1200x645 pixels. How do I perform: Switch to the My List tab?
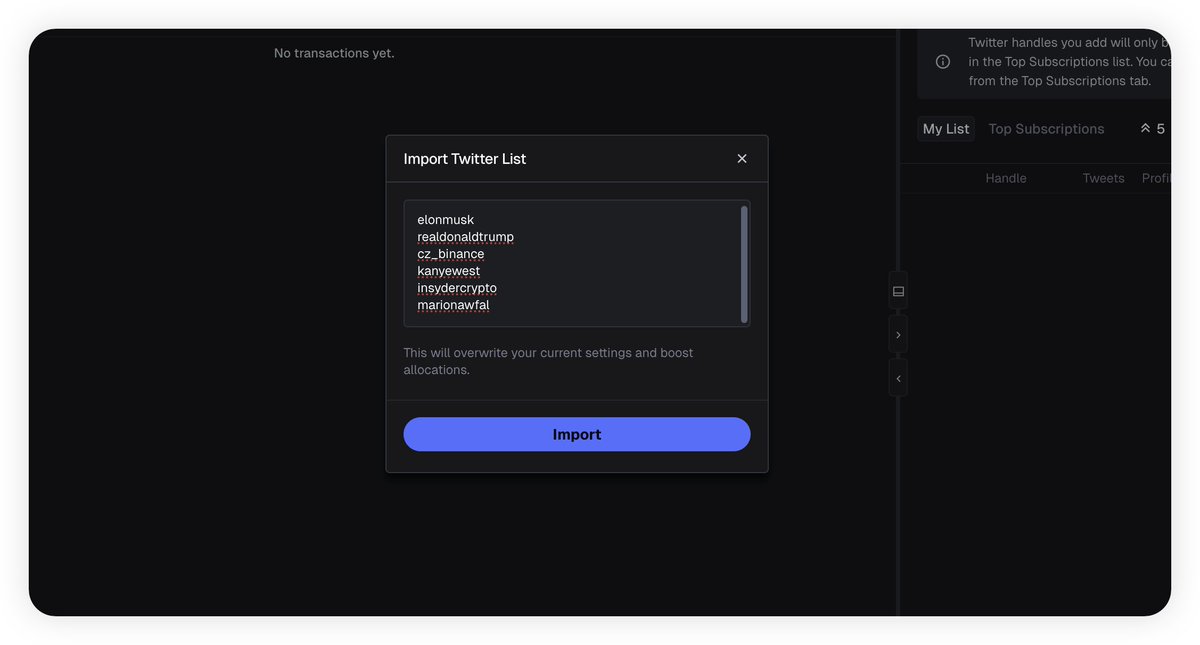coord(946,129)
